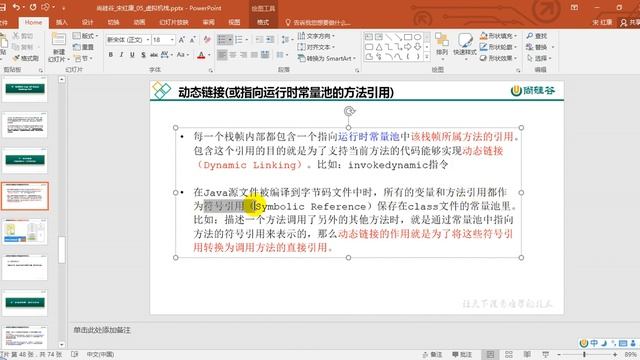Click font color red A swatch
Screen dimensions: 640x360
(x=201, y=55)
